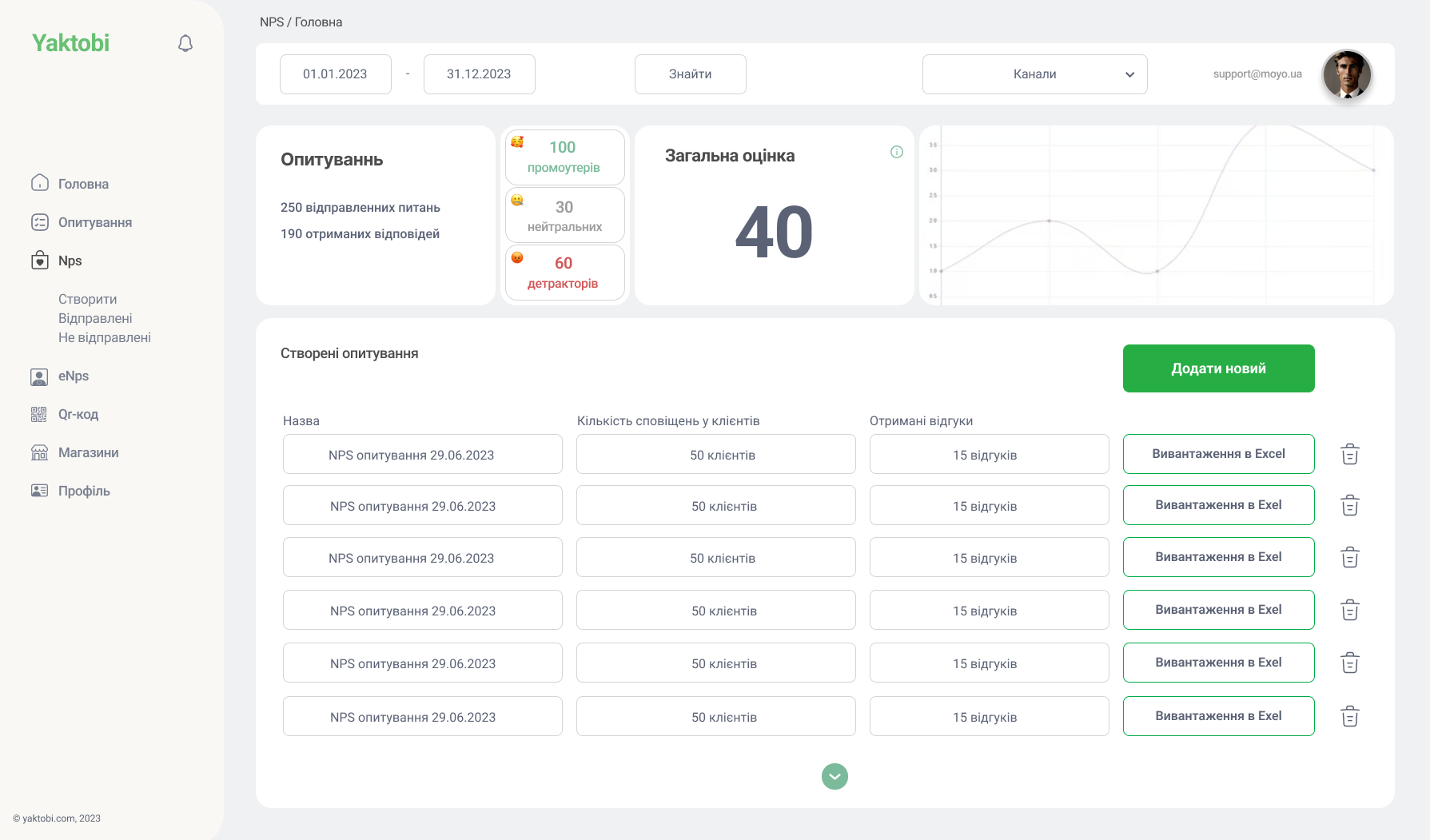
Task: Collapse the Канали channel selector arrow
Action: [x=1129, y=74]
